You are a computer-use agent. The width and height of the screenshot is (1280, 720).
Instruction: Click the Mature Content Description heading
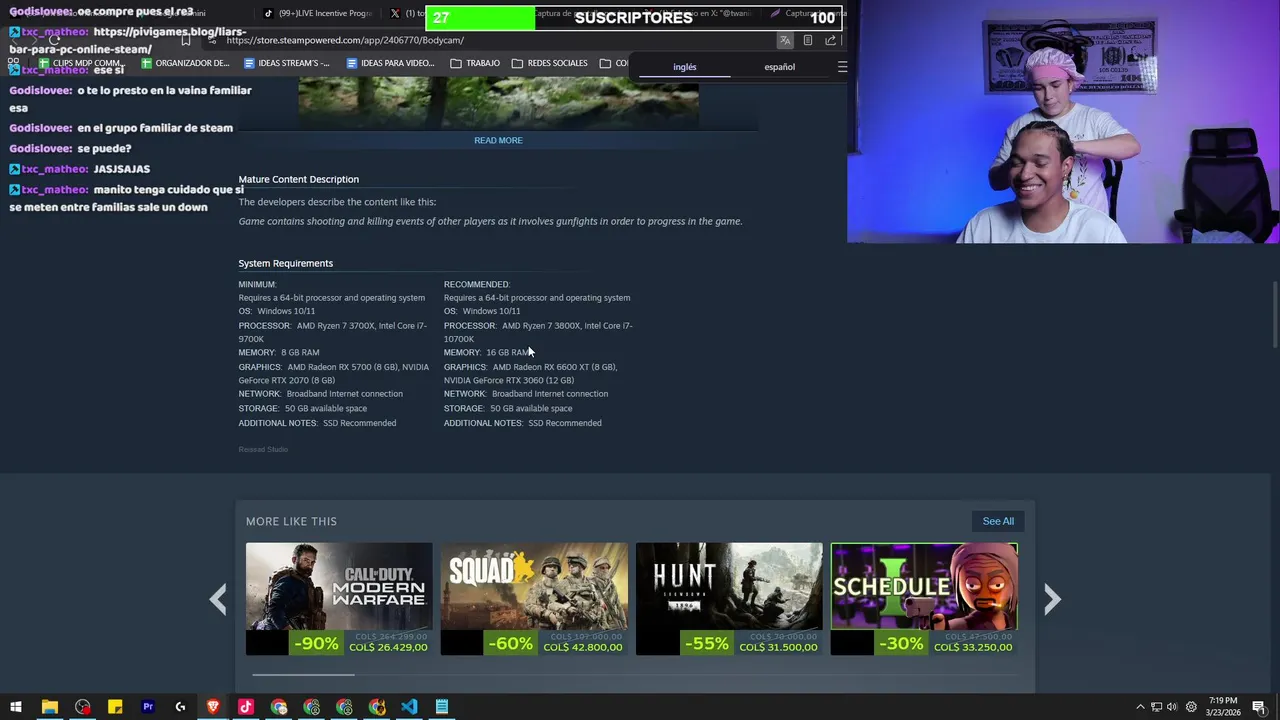click(x=298, y=179)
